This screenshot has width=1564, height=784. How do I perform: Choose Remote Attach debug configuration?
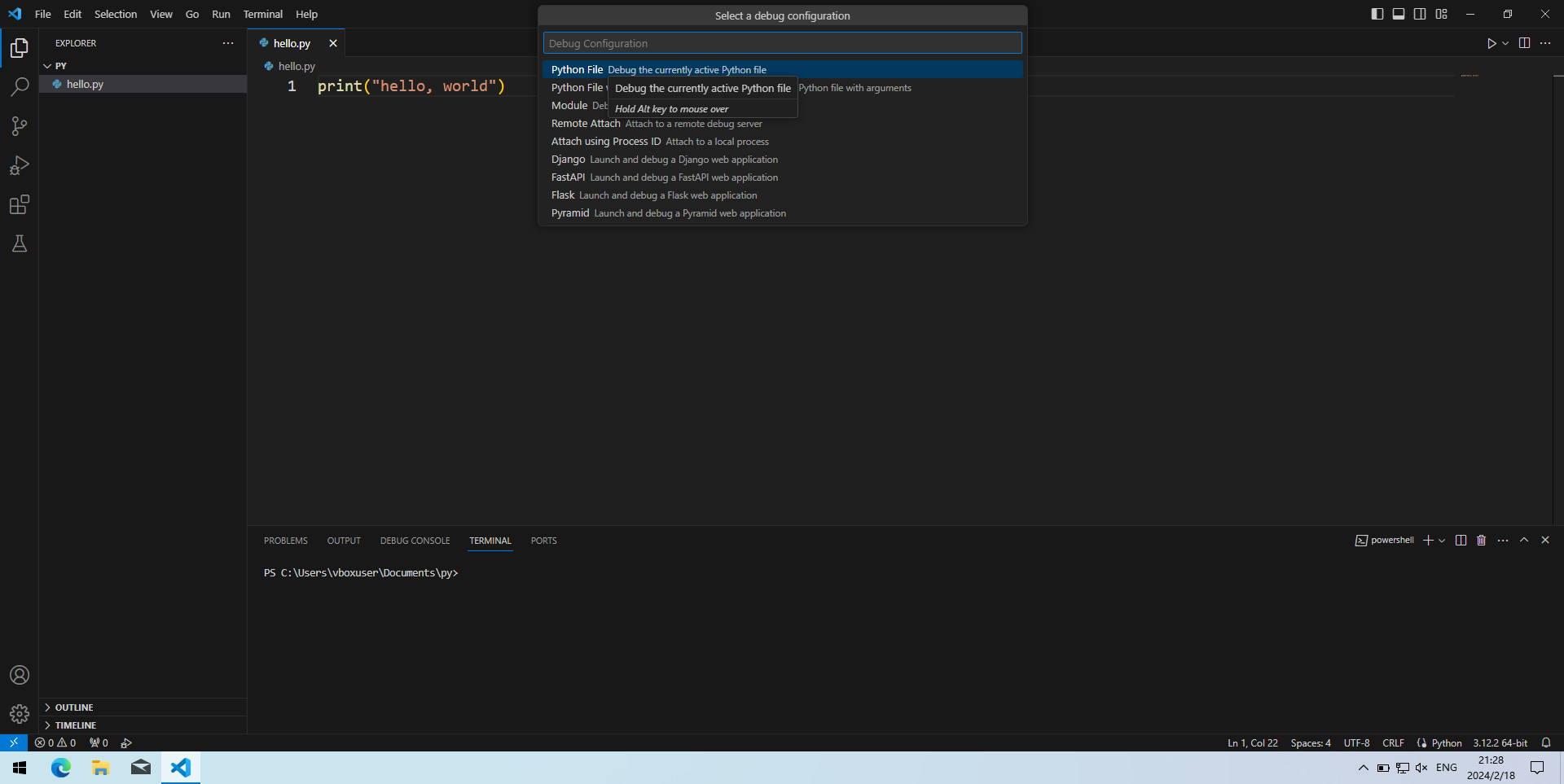pos(782,124)
